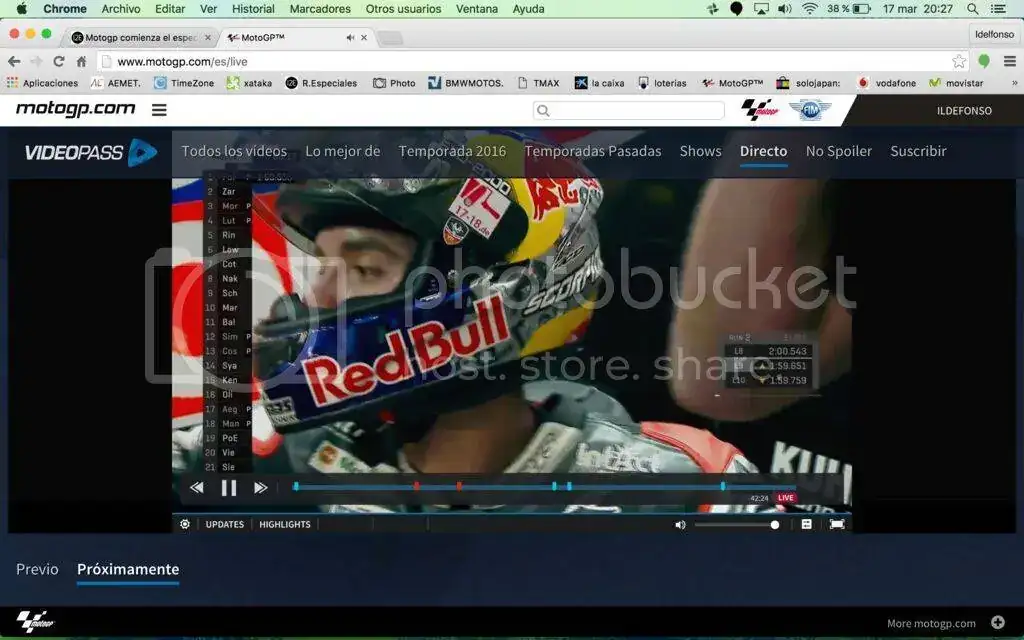Open motogp.com hamburger menu
Image resolution: width=1024 pixels, height=640 pixels.
pyautogui.click(x=159, y=110)
